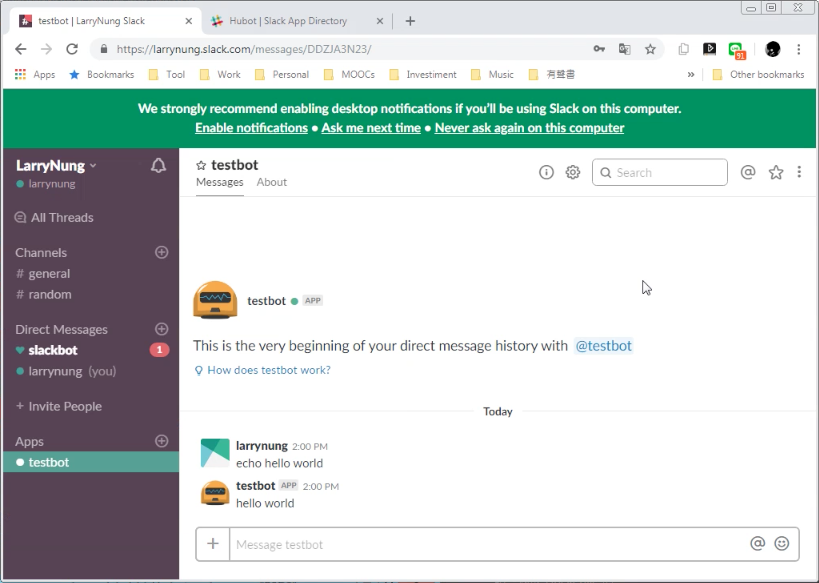Click testbot sender name on reply

(x=255, y=486)
